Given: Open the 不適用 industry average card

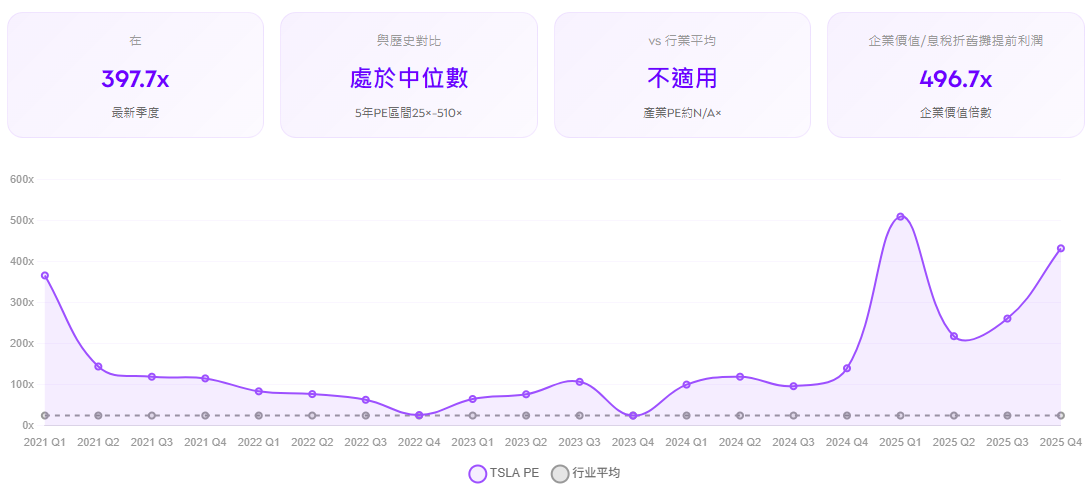Looking at the screenshot, I should coord(682,75).
